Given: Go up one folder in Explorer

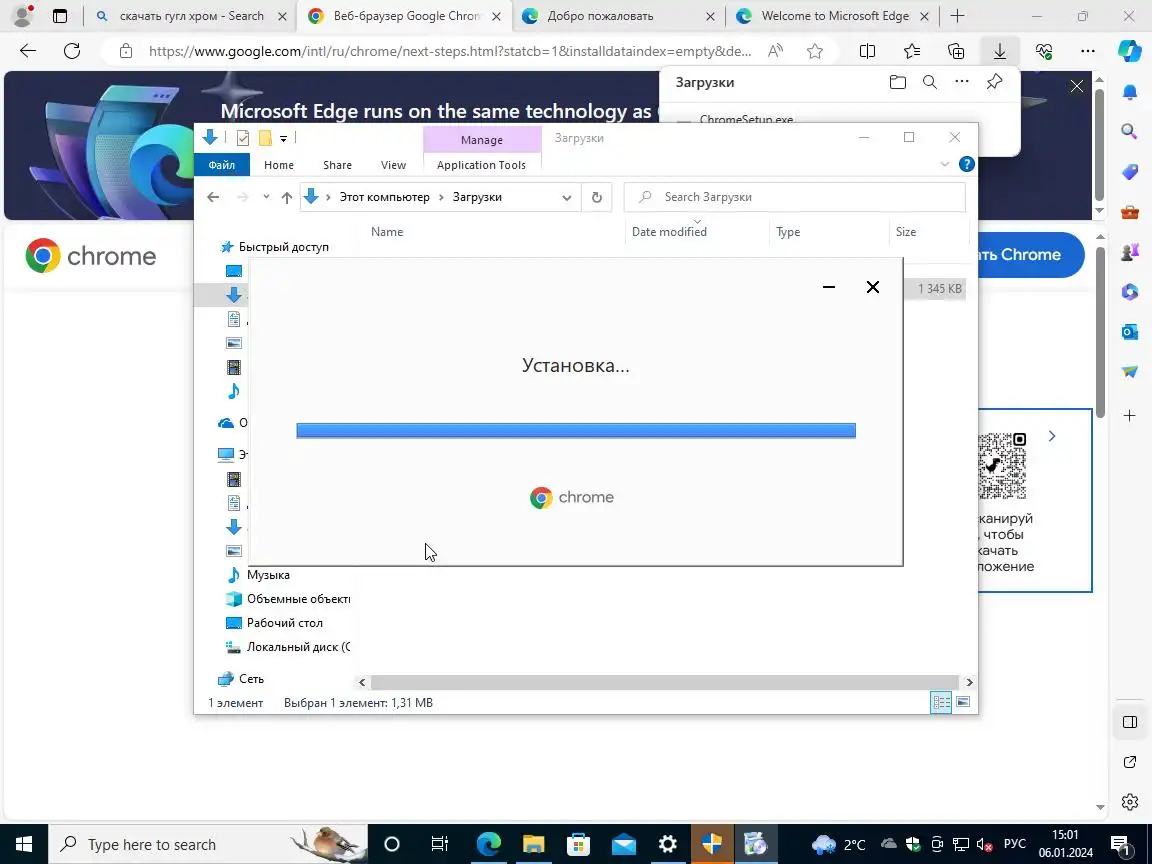Looking at the screenshot, I should [x=287, y=197].
